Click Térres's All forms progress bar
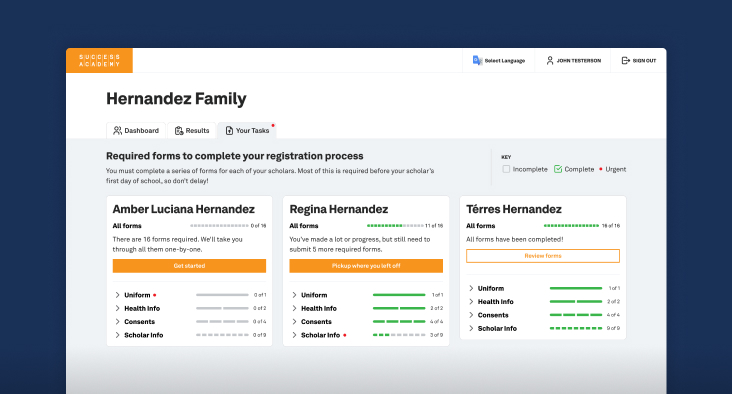Screen dimensions: 732x394 (571, 225)
